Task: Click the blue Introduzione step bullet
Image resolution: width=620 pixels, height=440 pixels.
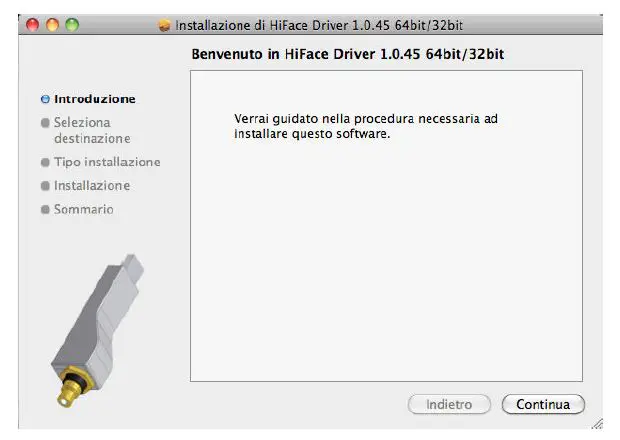Action: [45, 99]
